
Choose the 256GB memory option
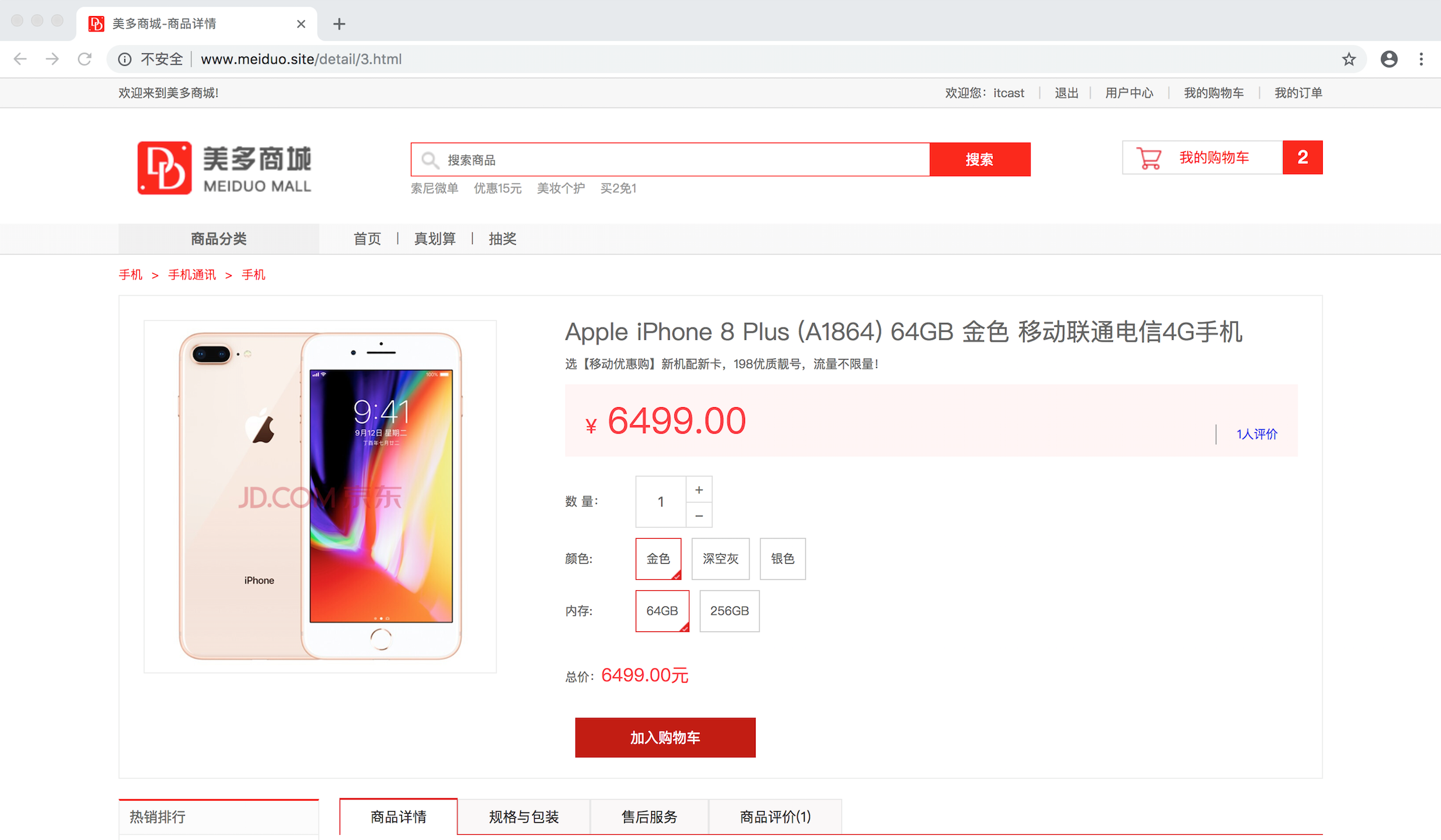(x=729, y=611)
